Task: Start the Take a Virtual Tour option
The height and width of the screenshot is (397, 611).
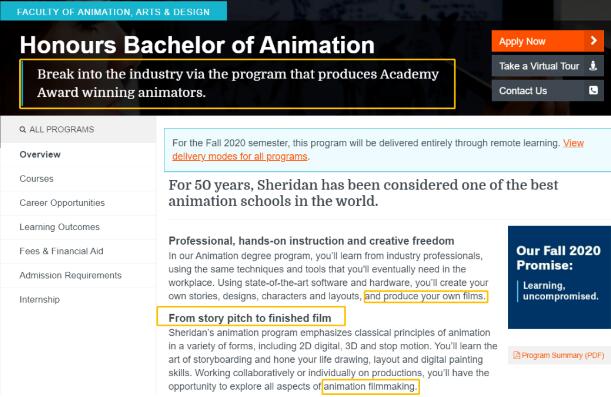Action: point(547,66)
